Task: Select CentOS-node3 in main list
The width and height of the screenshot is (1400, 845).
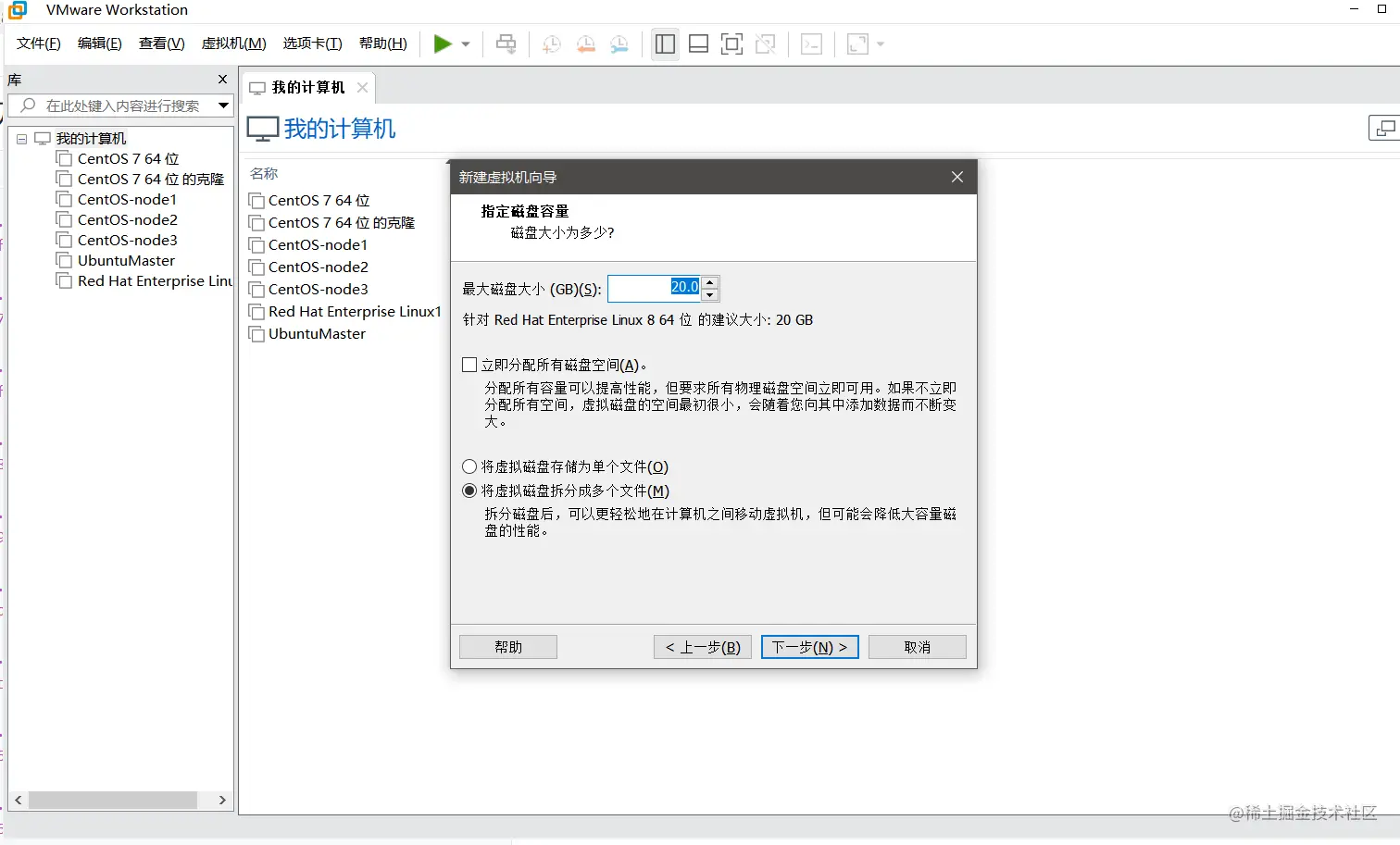Action: click(x=319, y=290)
